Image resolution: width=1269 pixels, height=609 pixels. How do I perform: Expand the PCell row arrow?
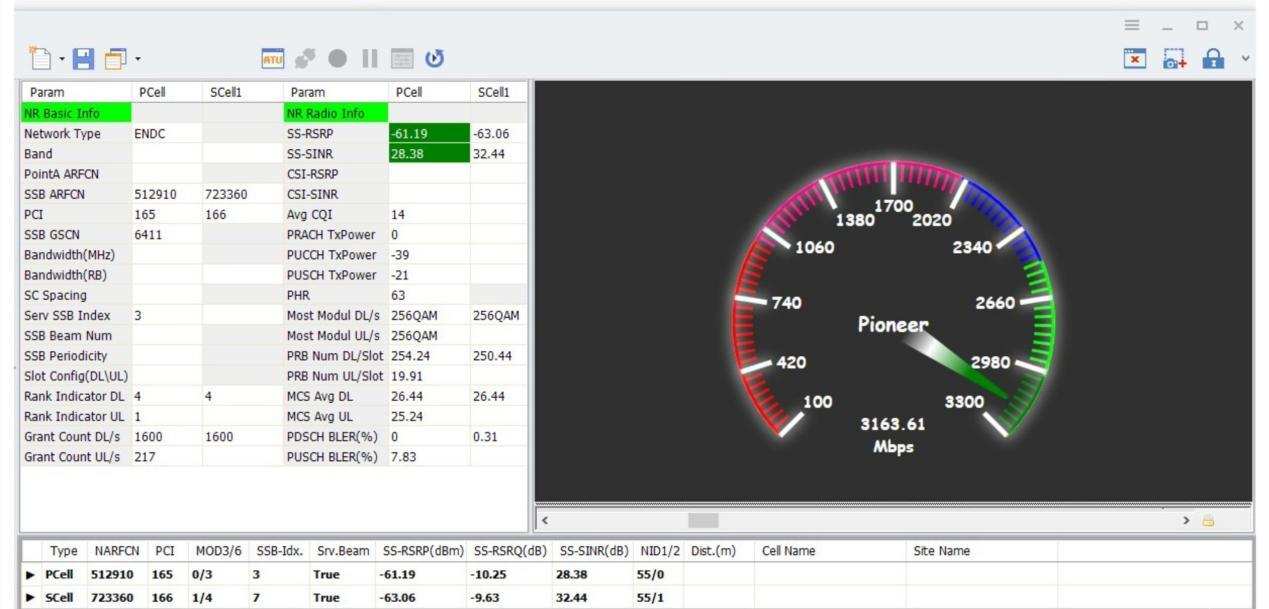point(30,575)
